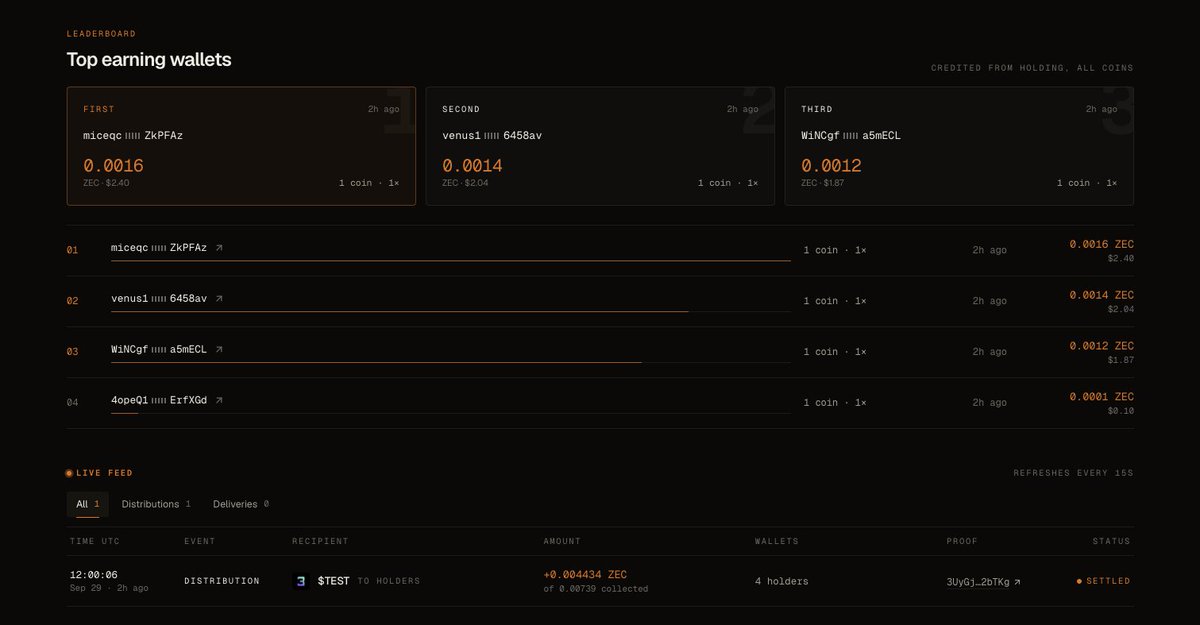The width and height of the screenshot is (1200, 625).
Task: Click the +0.004434 ZEC amount
Action: click(x=585, y=574)
